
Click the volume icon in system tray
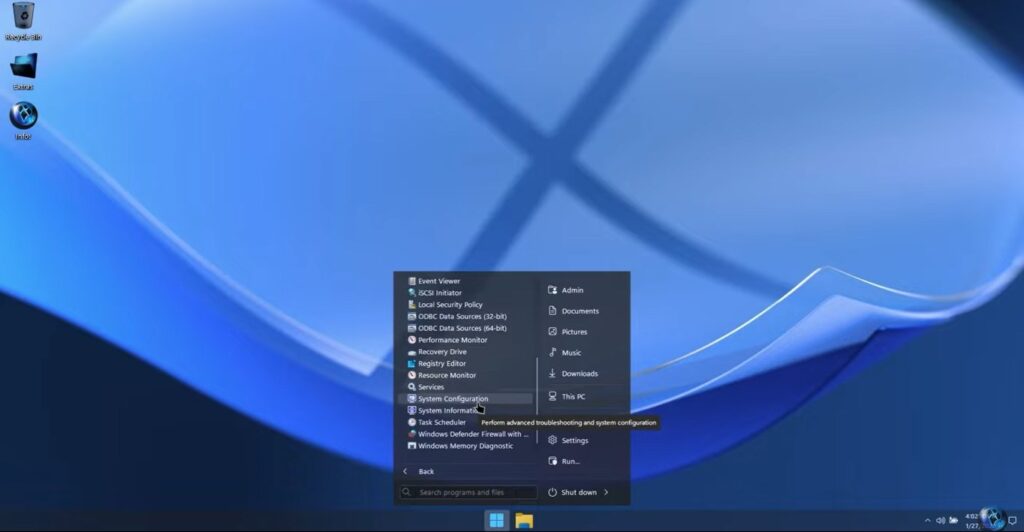pyautogui.click(x=940, y=520)
